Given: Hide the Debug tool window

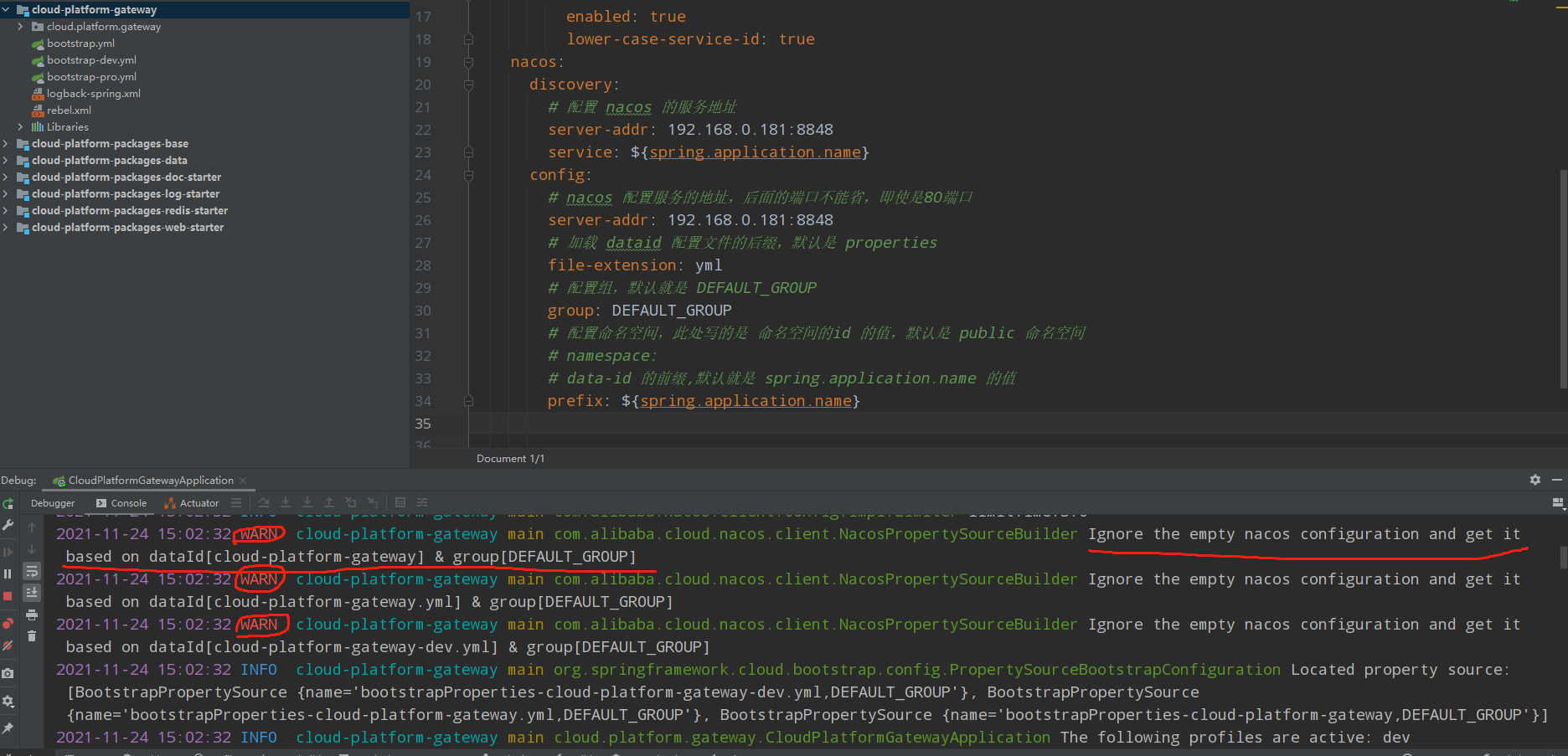Looking at the screenshot, I should 1557,480.
